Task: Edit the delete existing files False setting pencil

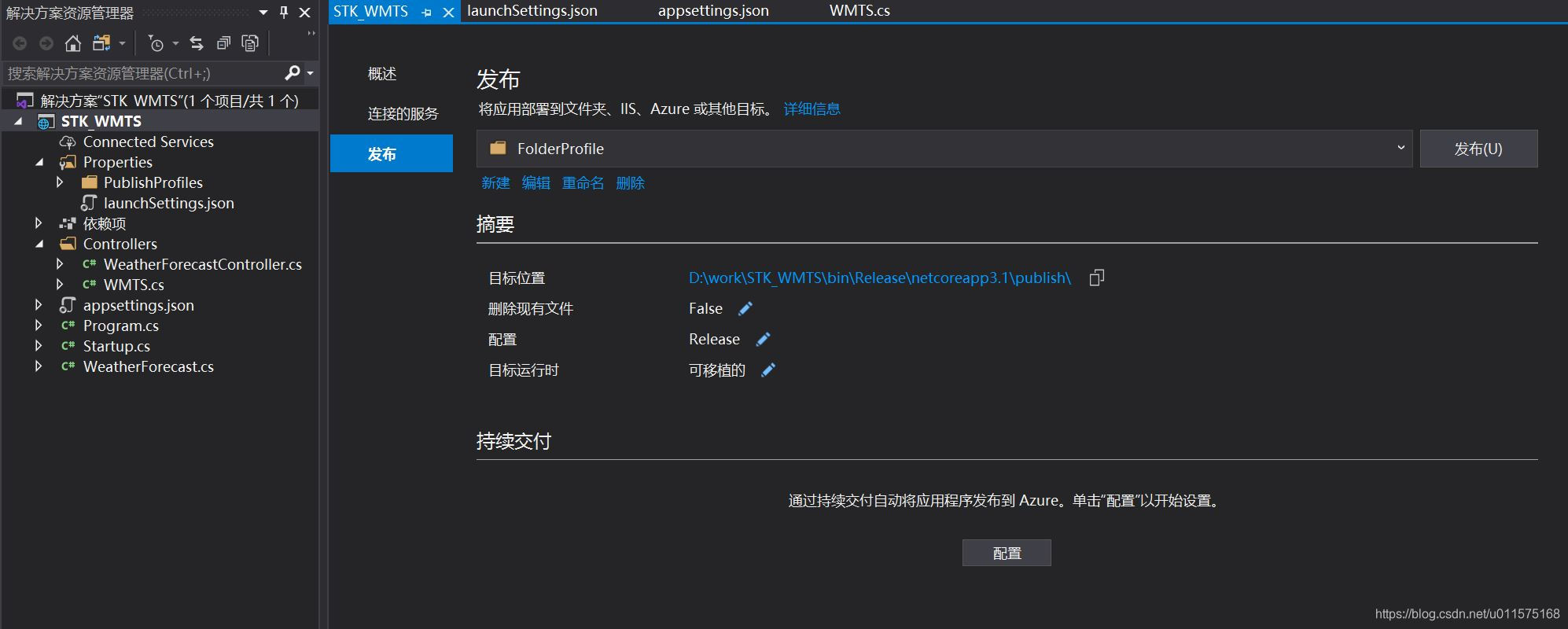Action: pos(745,309)
